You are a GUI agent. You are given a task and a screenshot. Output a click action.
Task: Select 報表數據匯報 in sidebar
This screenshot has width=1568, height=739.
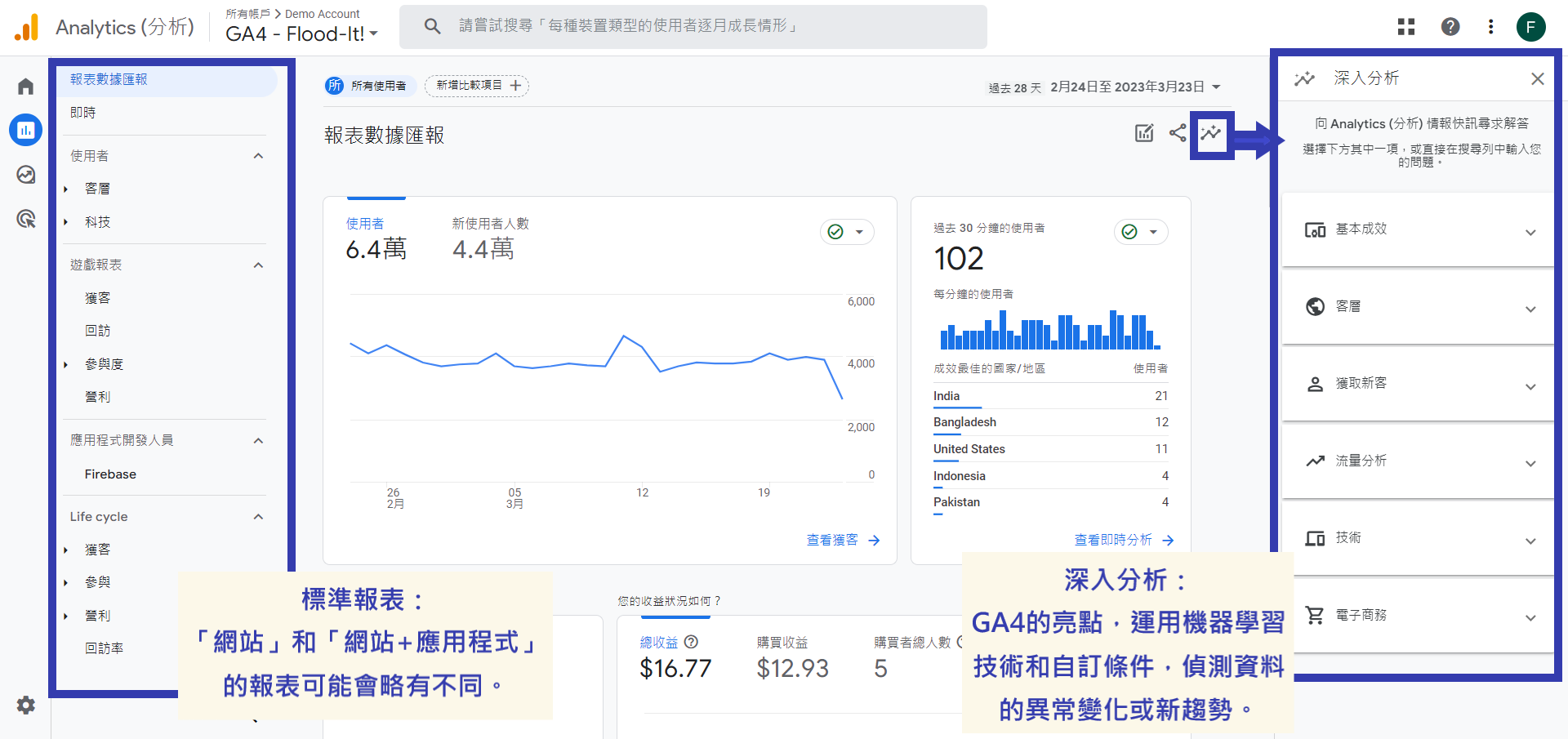pos(167,79)
